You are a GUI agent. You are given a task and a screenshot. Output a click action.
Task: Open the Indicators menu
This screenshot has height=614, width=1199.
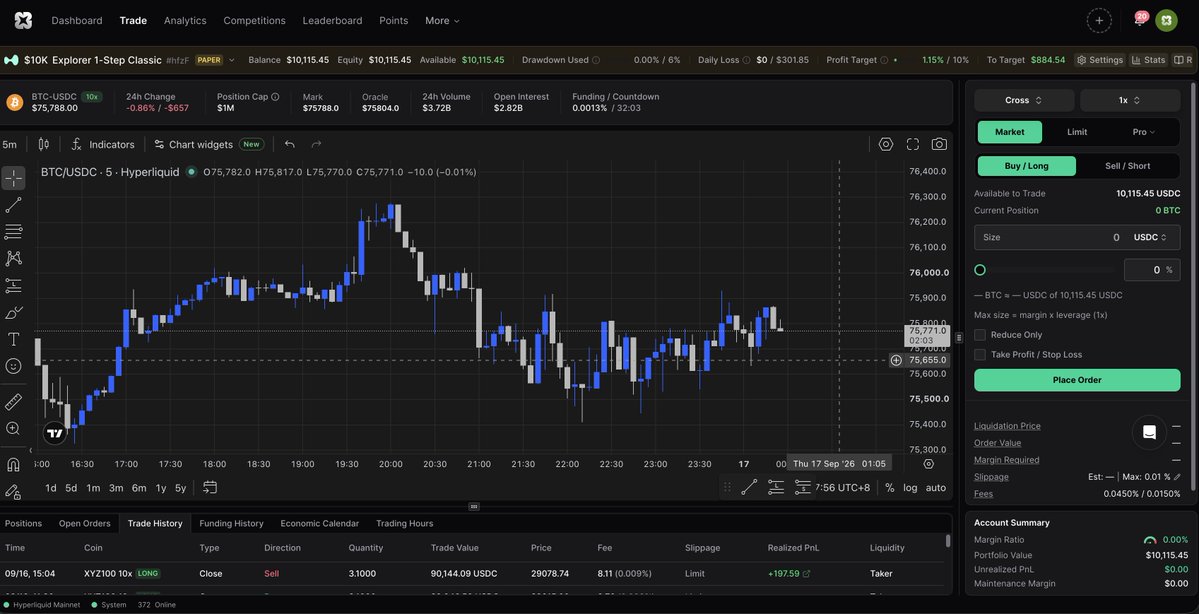tap(102, 144)
